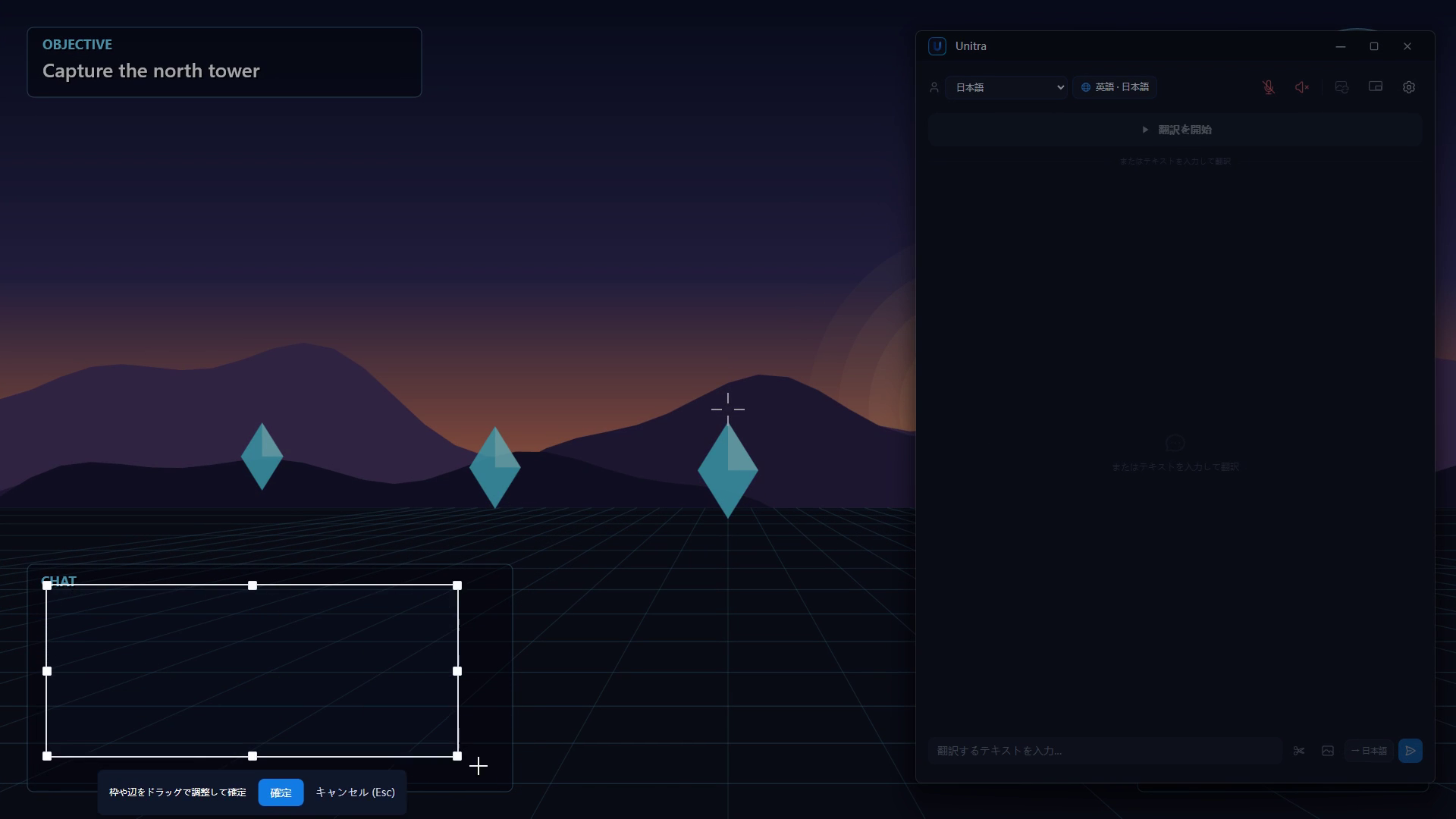Click the picture-in-picture overlay icon
This screenshot has height=819, width=1456.
[1376, 86]
